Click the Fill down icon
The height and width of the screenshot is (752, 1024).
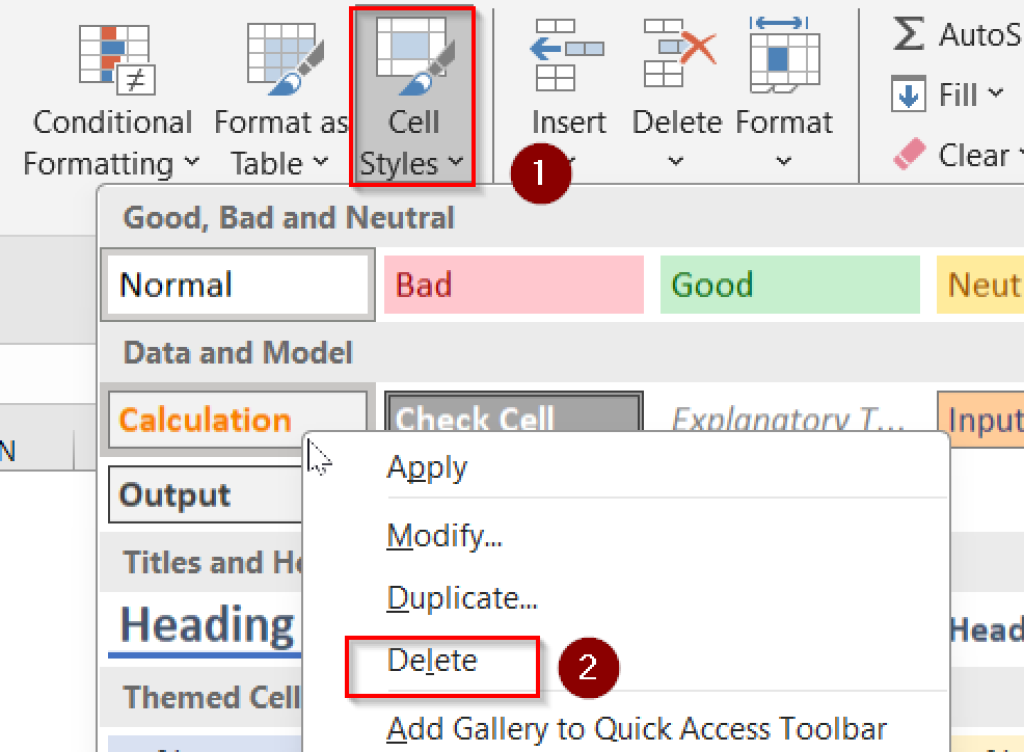point(908,94)
